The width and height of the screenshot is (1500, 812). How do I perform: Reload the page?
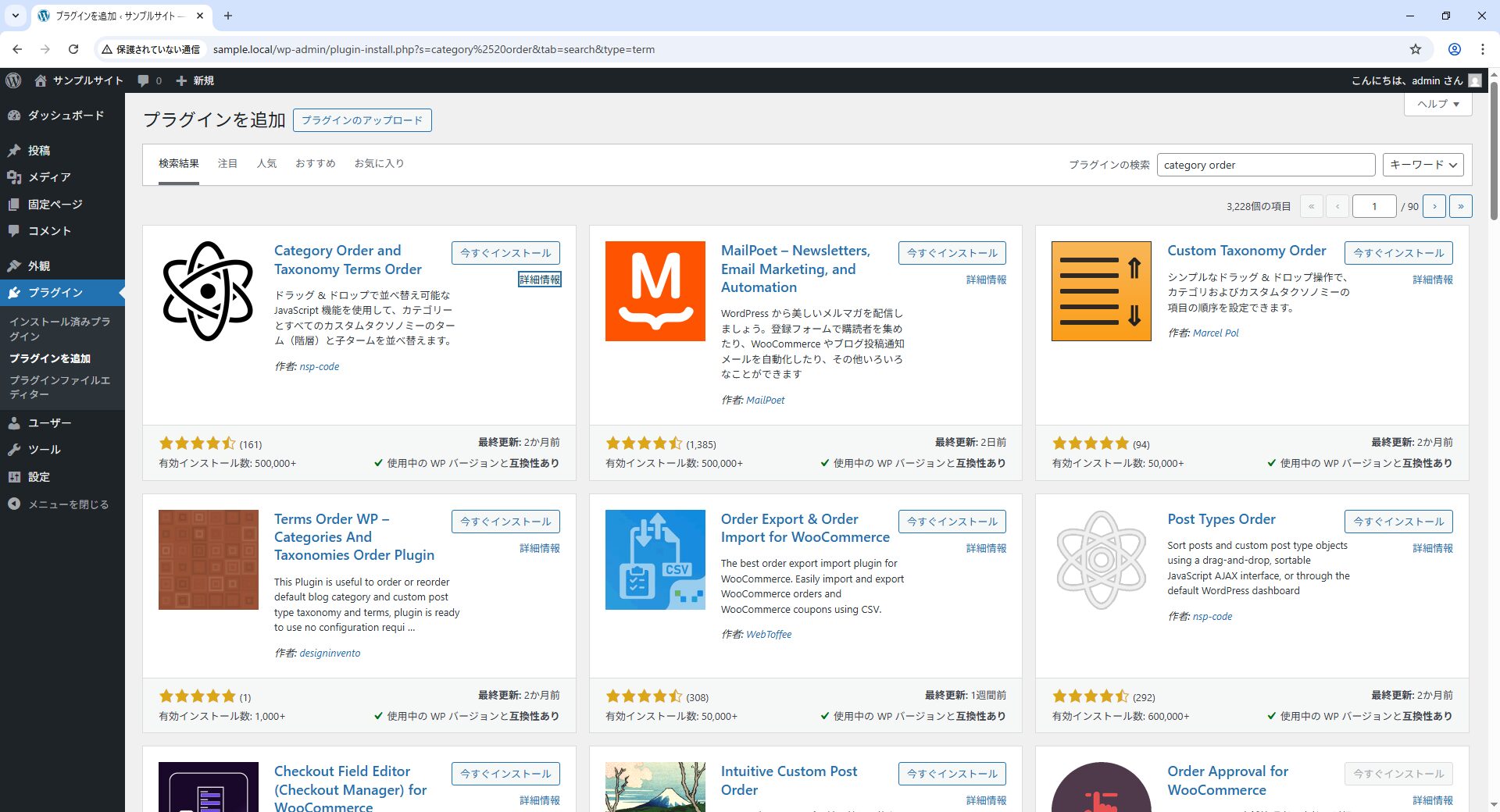coord(73,49)
